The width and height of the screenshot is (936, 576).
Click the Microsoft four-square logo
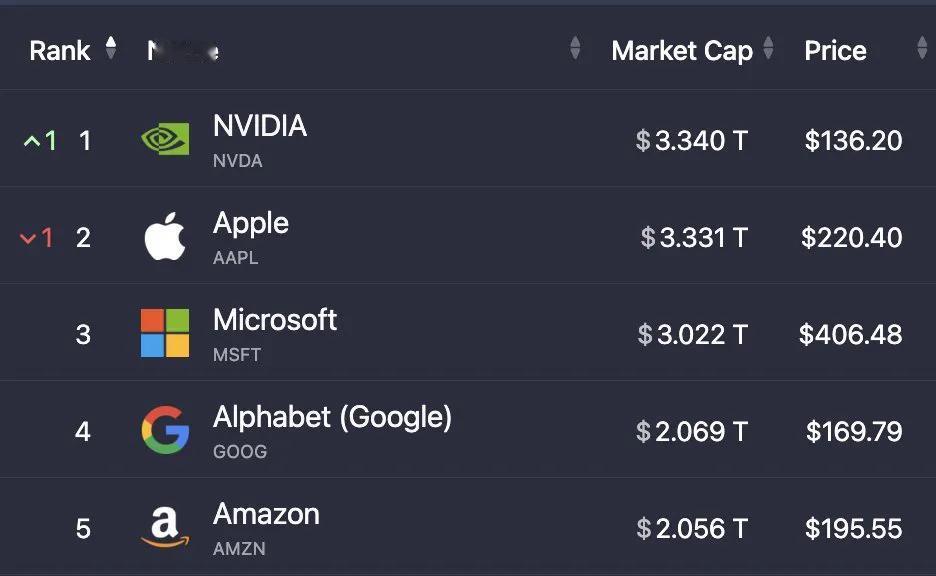click(x=165, y=333)
